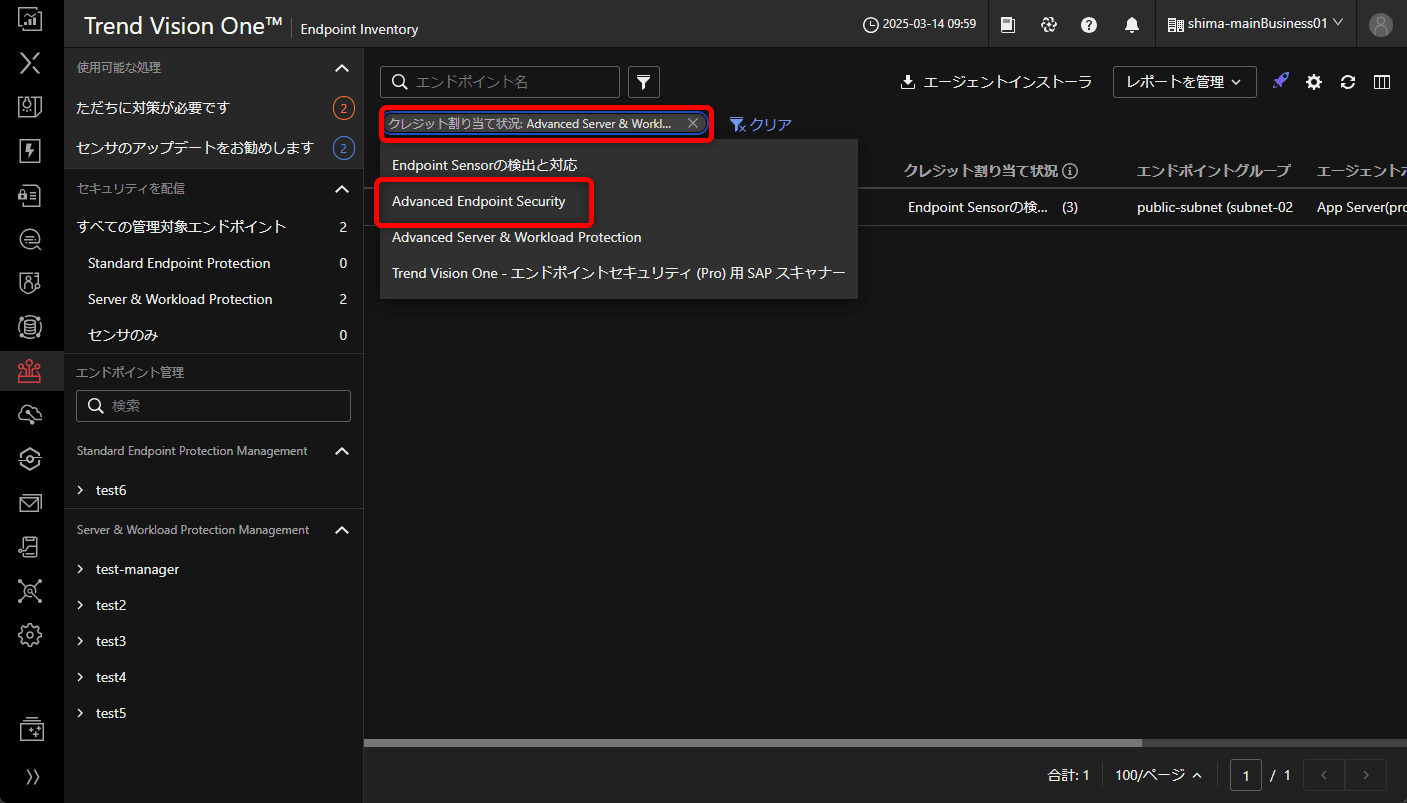Click the lock and ID card sidebar icon

coord(31,195)
